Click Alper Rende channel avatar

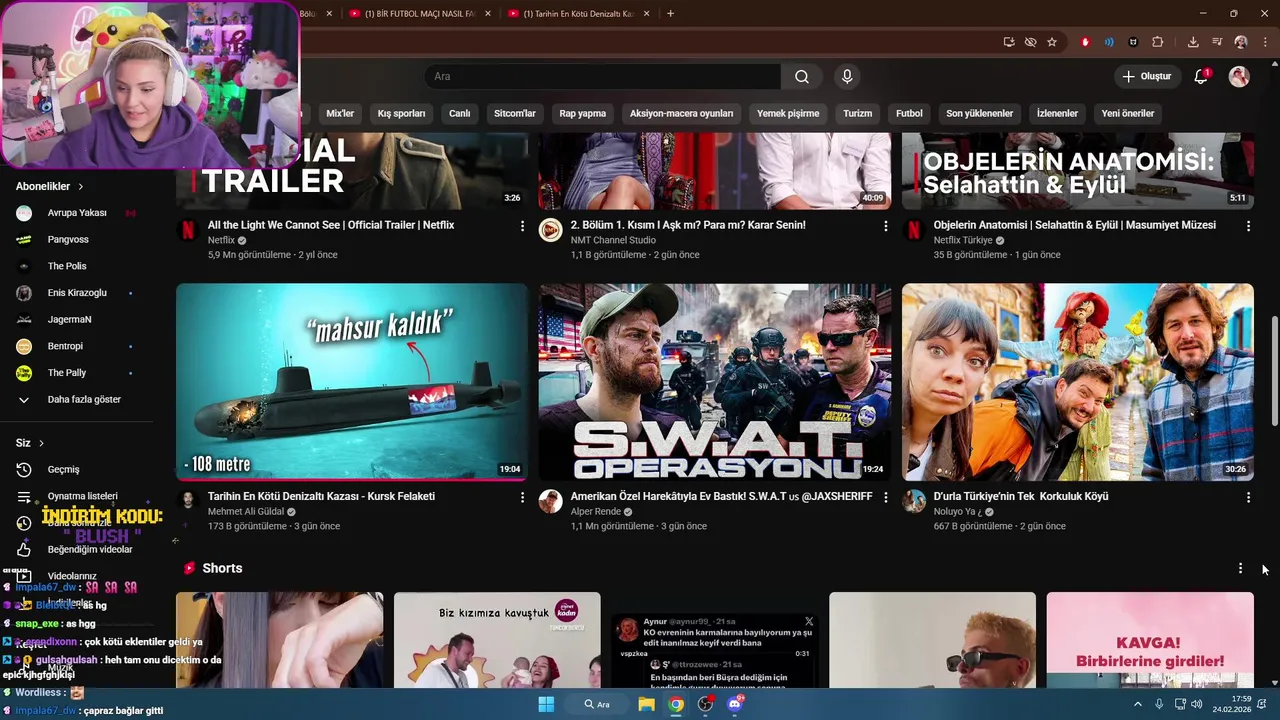coord(550,501)
